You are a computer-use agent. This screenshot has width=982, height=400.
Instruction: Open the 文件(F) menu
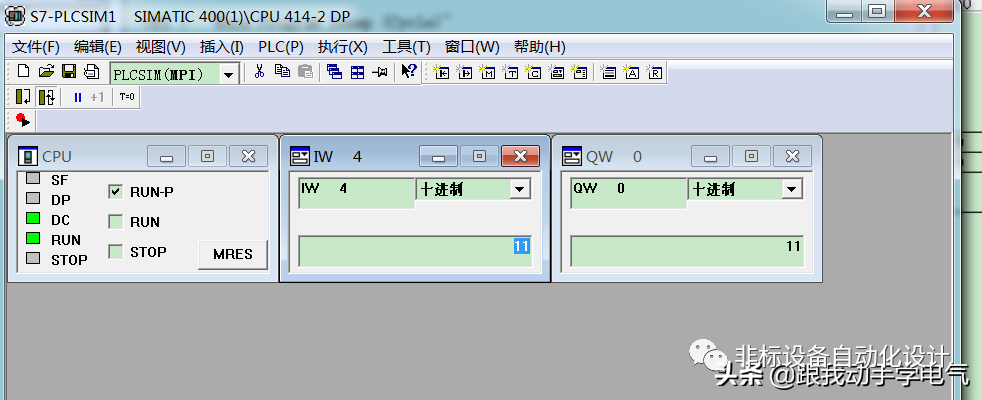pos(36,47)
